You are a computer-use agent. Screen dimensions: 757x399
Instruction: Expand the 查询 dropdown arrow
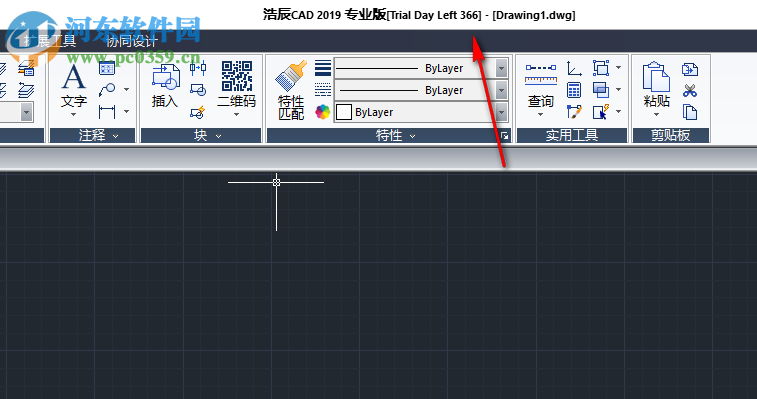(x=541, y=115)
